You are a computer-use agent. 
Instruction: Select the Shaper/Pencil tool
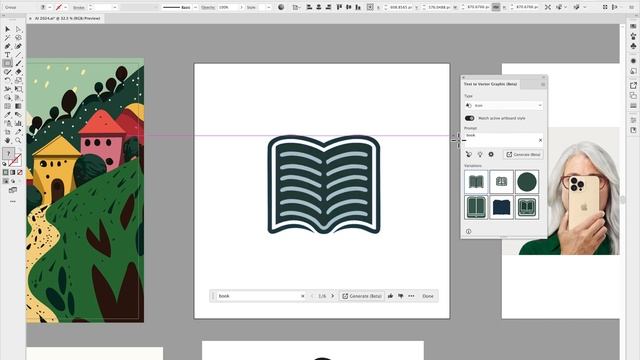coord(7,72)
